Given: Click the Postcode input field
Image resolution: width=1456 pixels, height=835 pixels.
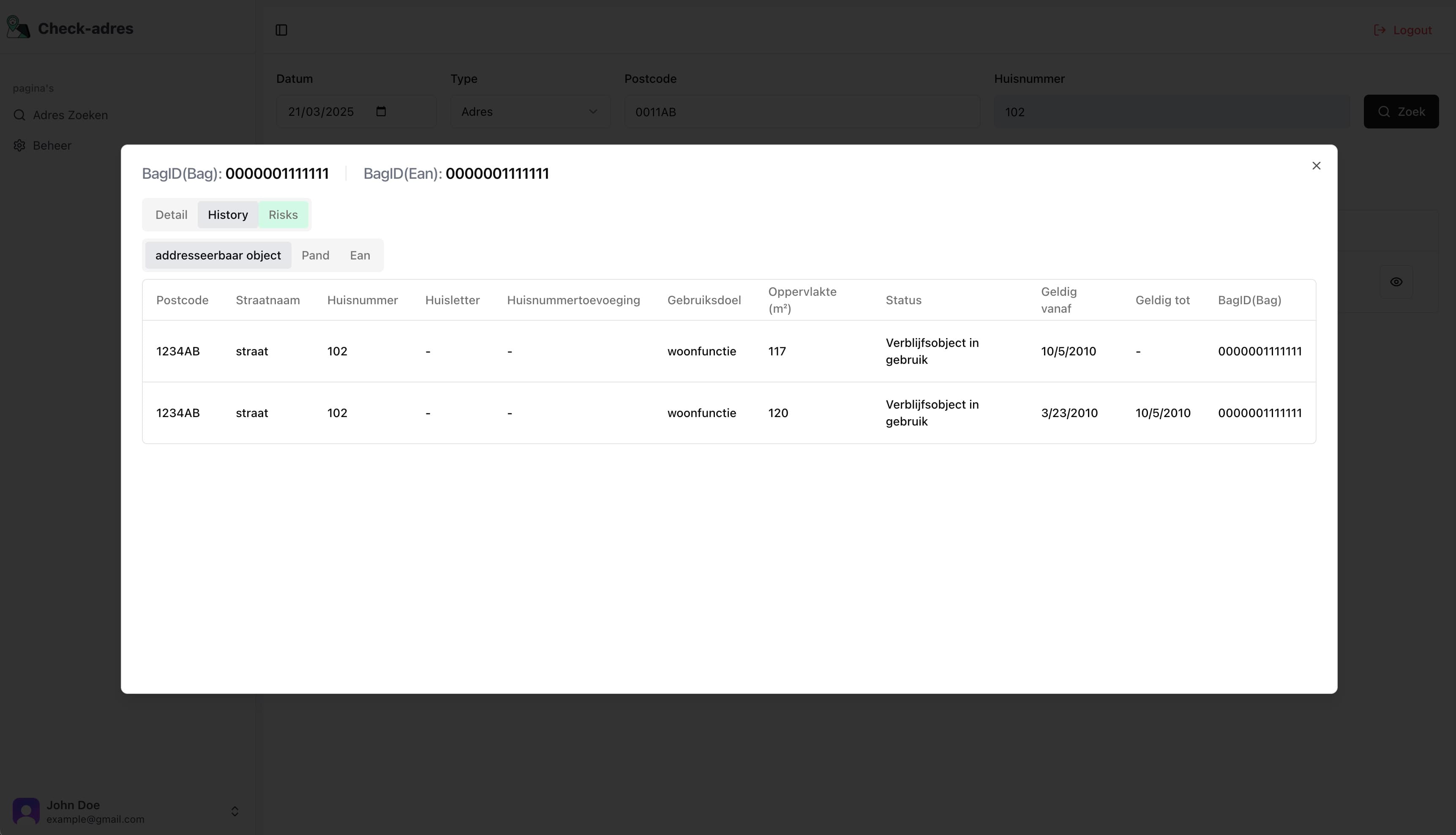Looking at the screenshot, I should click(802, 111).
